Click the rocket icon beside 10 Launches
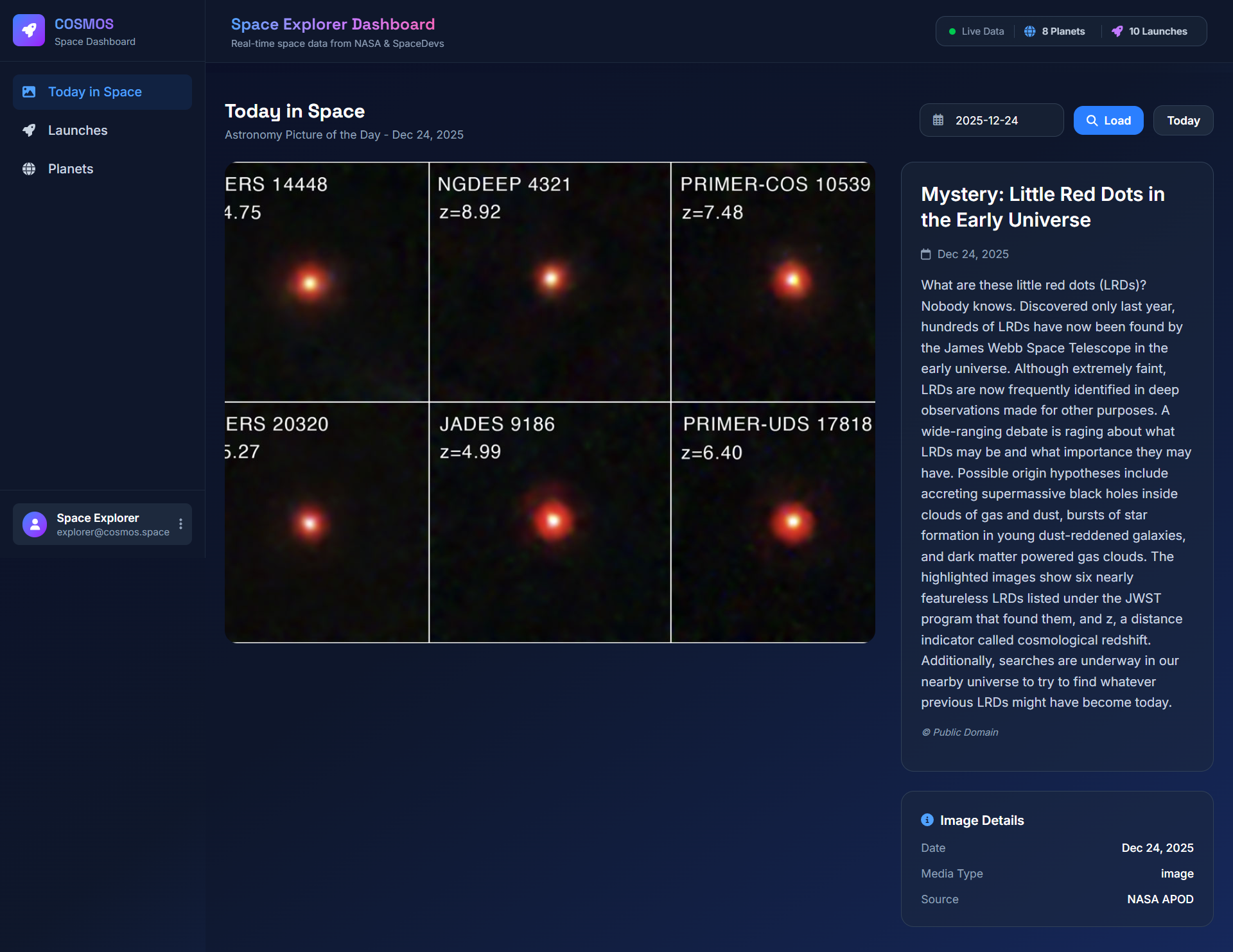 tap(1117, 31)
